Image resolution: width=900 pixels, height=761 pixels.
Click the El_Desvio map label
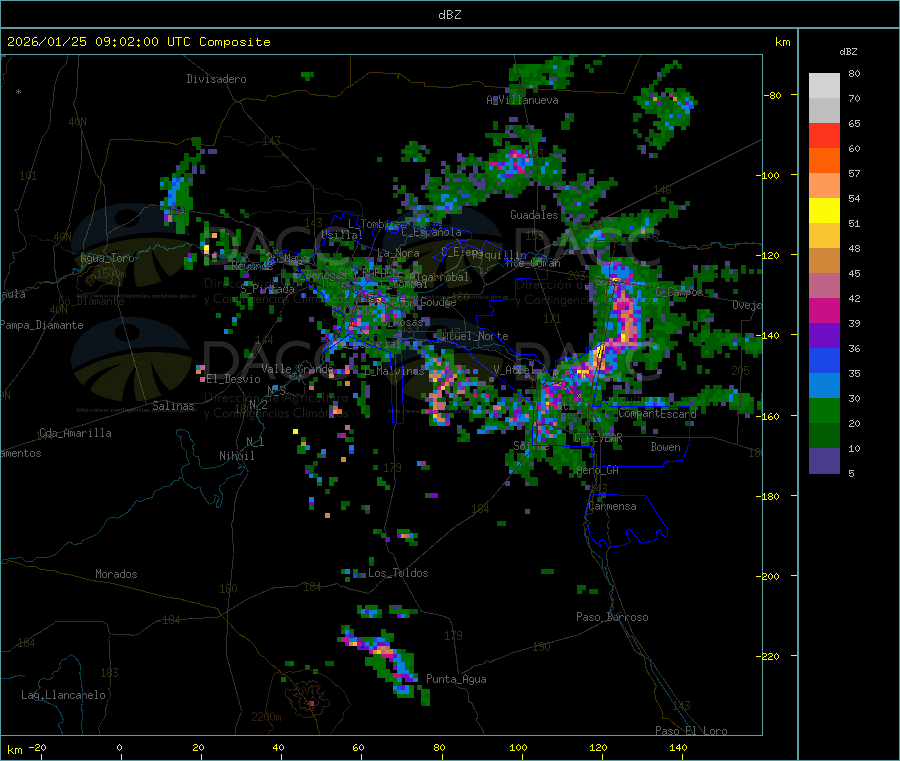coord(234,379)
